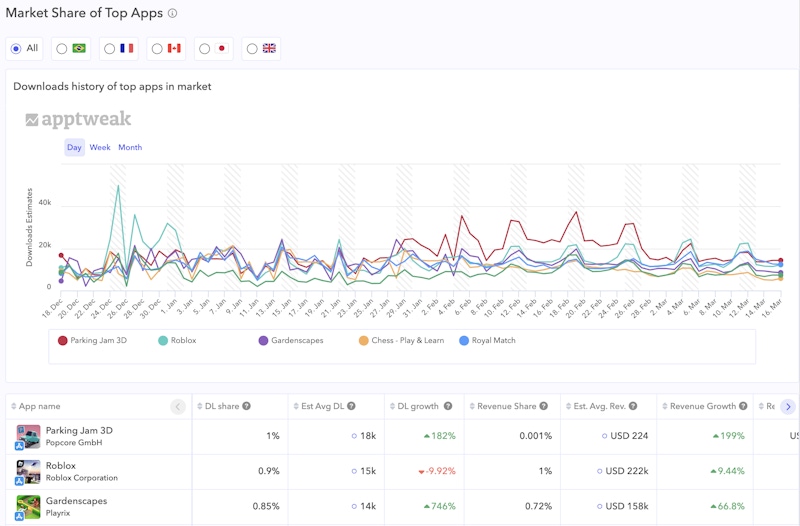Choose the United Kingdom flag radio option
Viewport: 800px width, 526px height.
pyautogui.click(x=252, y=48)
